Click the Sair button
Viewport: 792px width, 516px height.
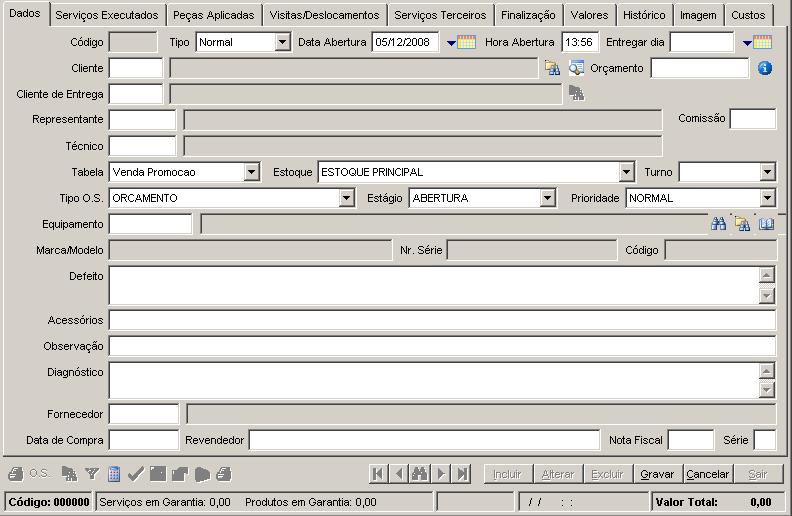pos(757,474)
